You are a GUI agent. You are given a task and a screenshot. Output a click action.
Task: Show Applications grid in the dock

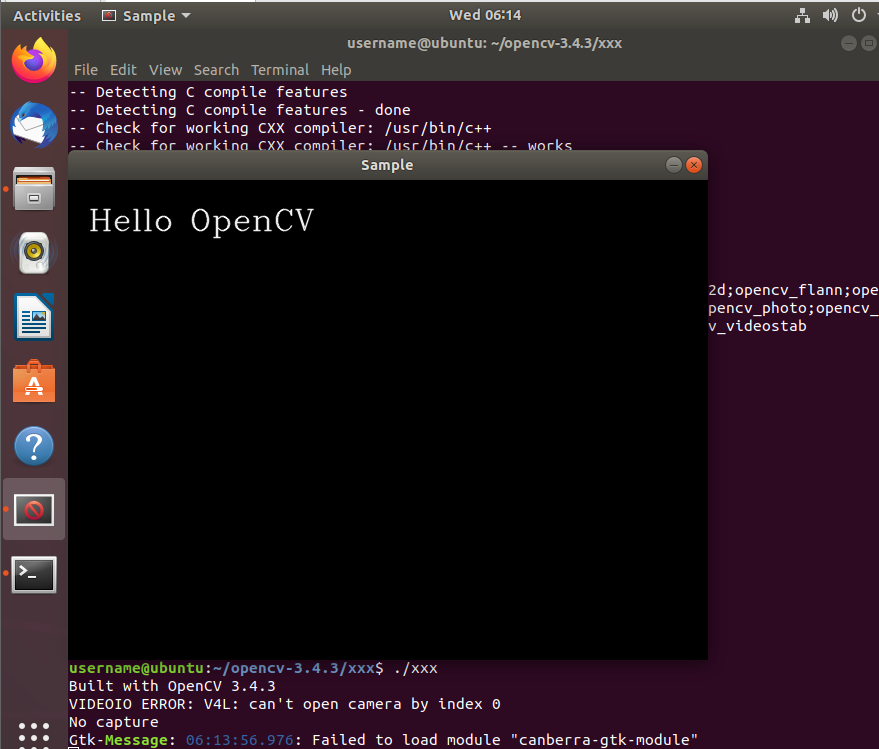(34, 735)
